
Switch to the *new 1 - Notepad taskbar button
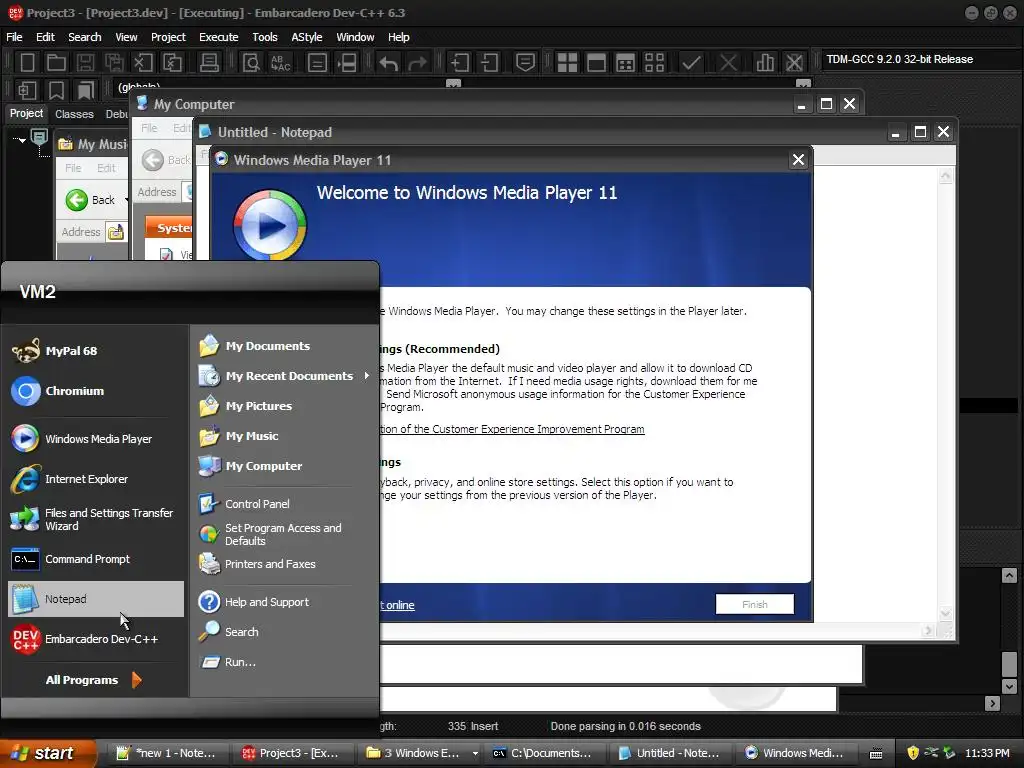coord(167,753)
